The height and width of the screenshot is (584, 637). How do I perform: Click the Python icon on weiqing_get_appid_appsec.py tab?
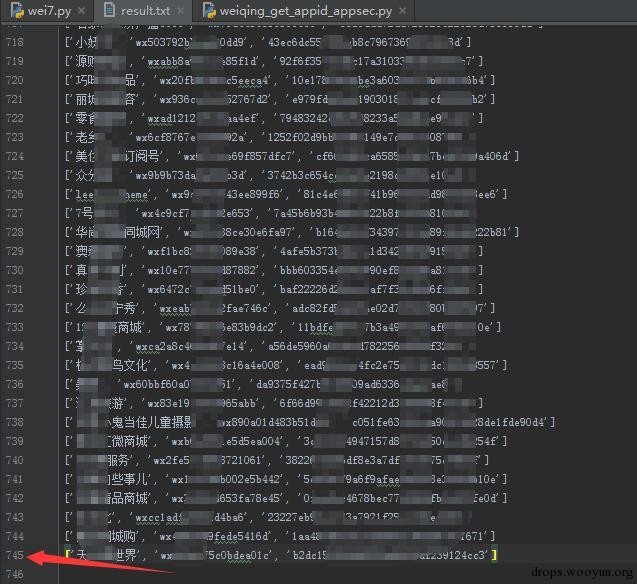[x=209, y=11]
